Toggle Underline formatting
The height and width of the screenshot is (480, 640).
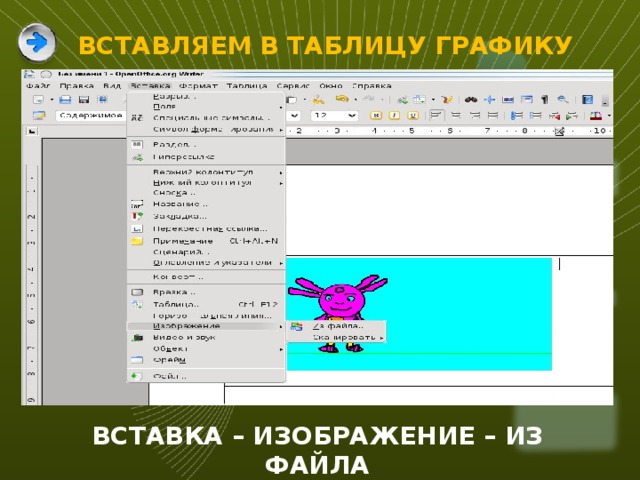pos(413,116)
